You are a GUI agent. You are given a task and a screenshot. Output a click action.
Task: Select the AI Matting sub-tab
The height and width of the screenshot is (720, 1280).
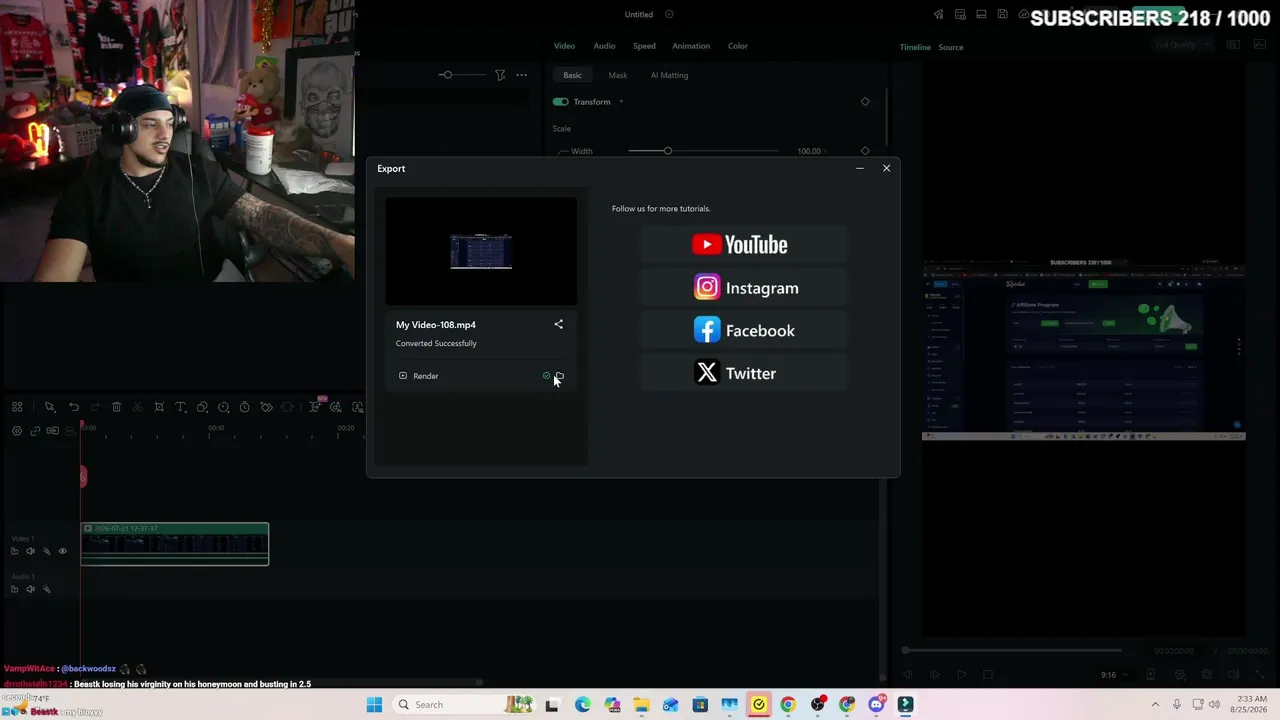[x=669, y=75]
